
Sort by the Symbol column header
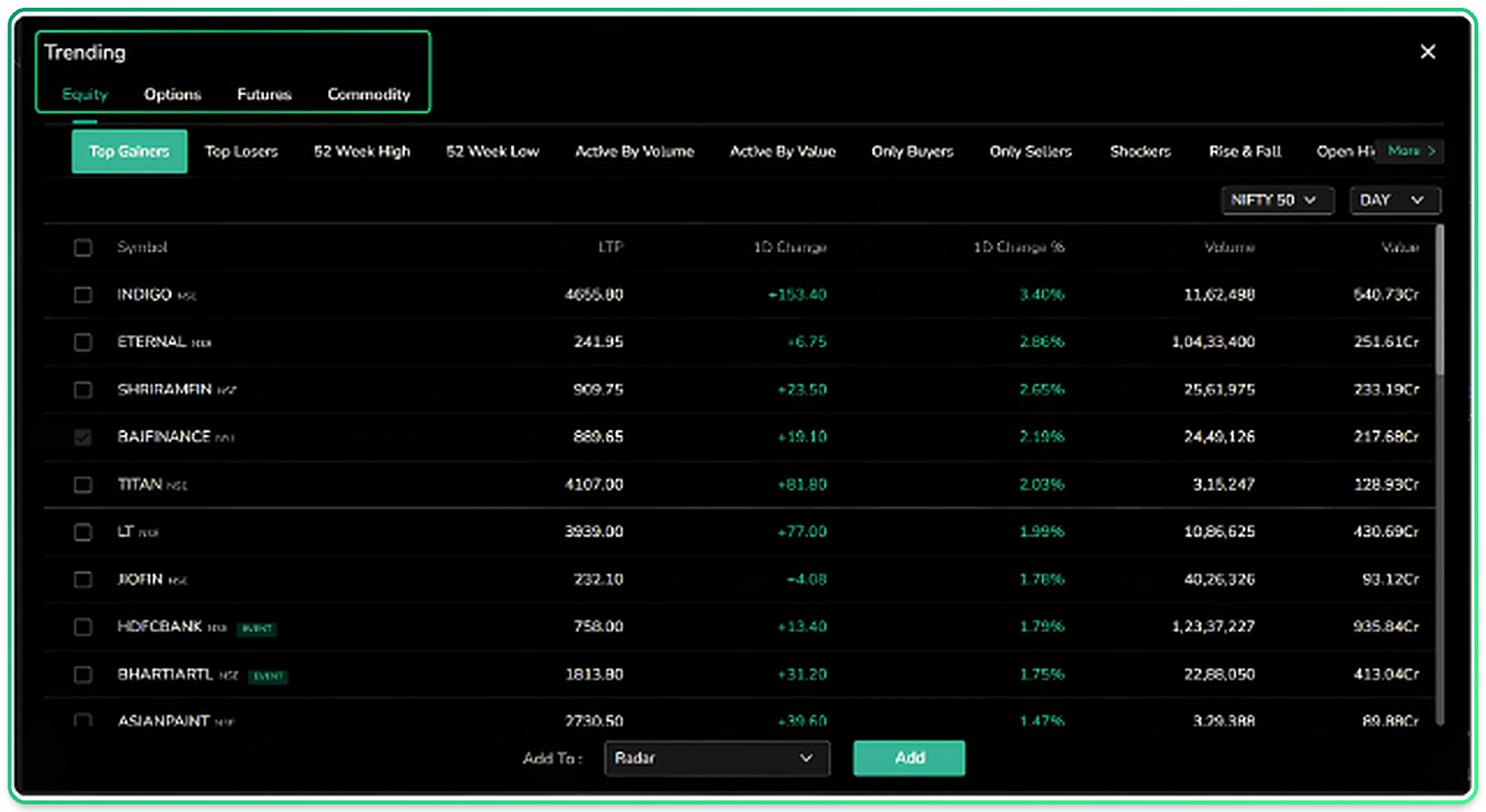point(142,247)
